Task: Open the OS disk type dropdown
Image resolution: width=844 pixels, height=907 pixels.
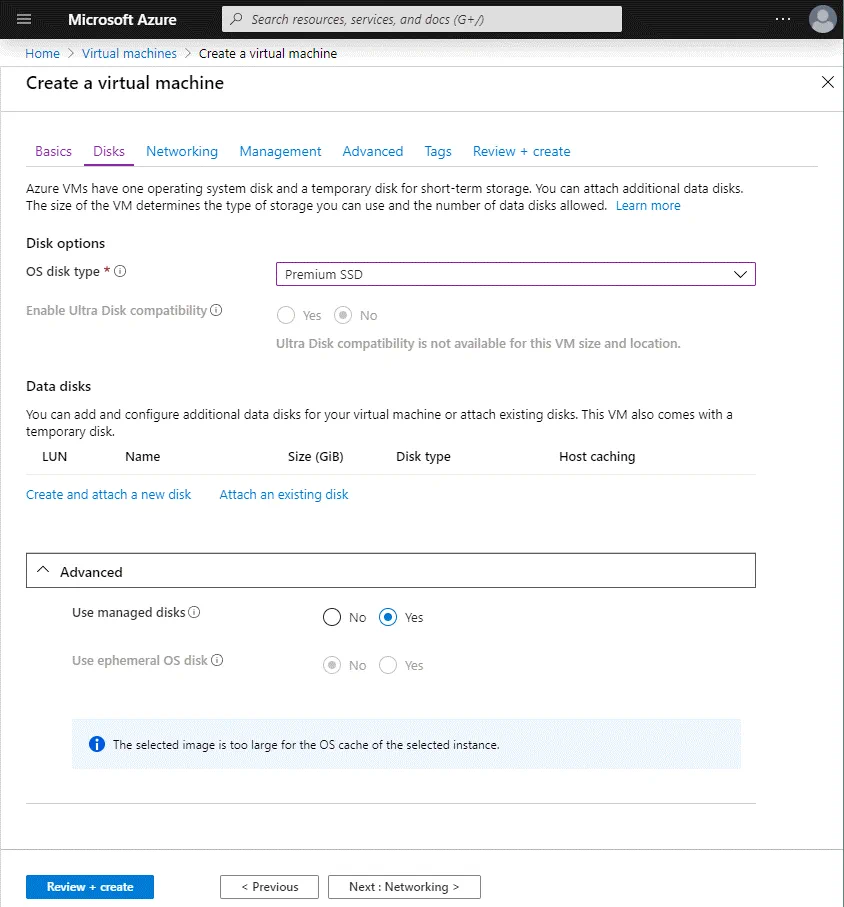Action: [x=515, y=274]
